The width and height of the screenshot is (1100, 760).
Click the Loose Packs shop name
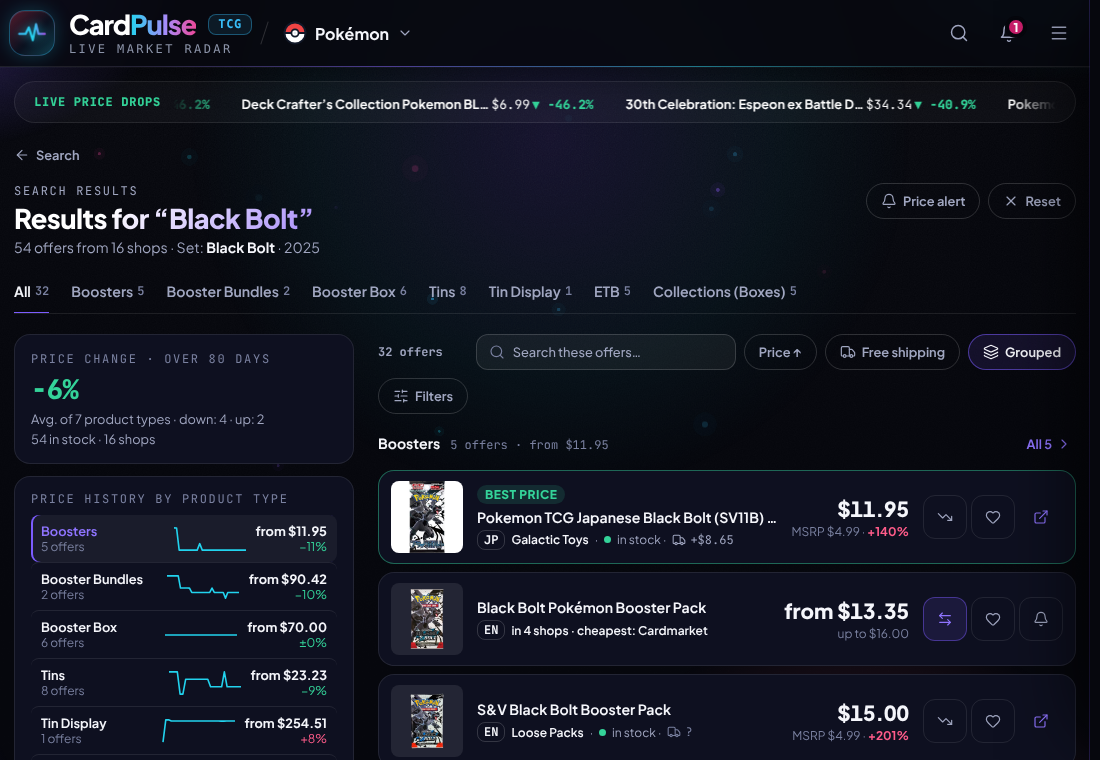point(547,733)
